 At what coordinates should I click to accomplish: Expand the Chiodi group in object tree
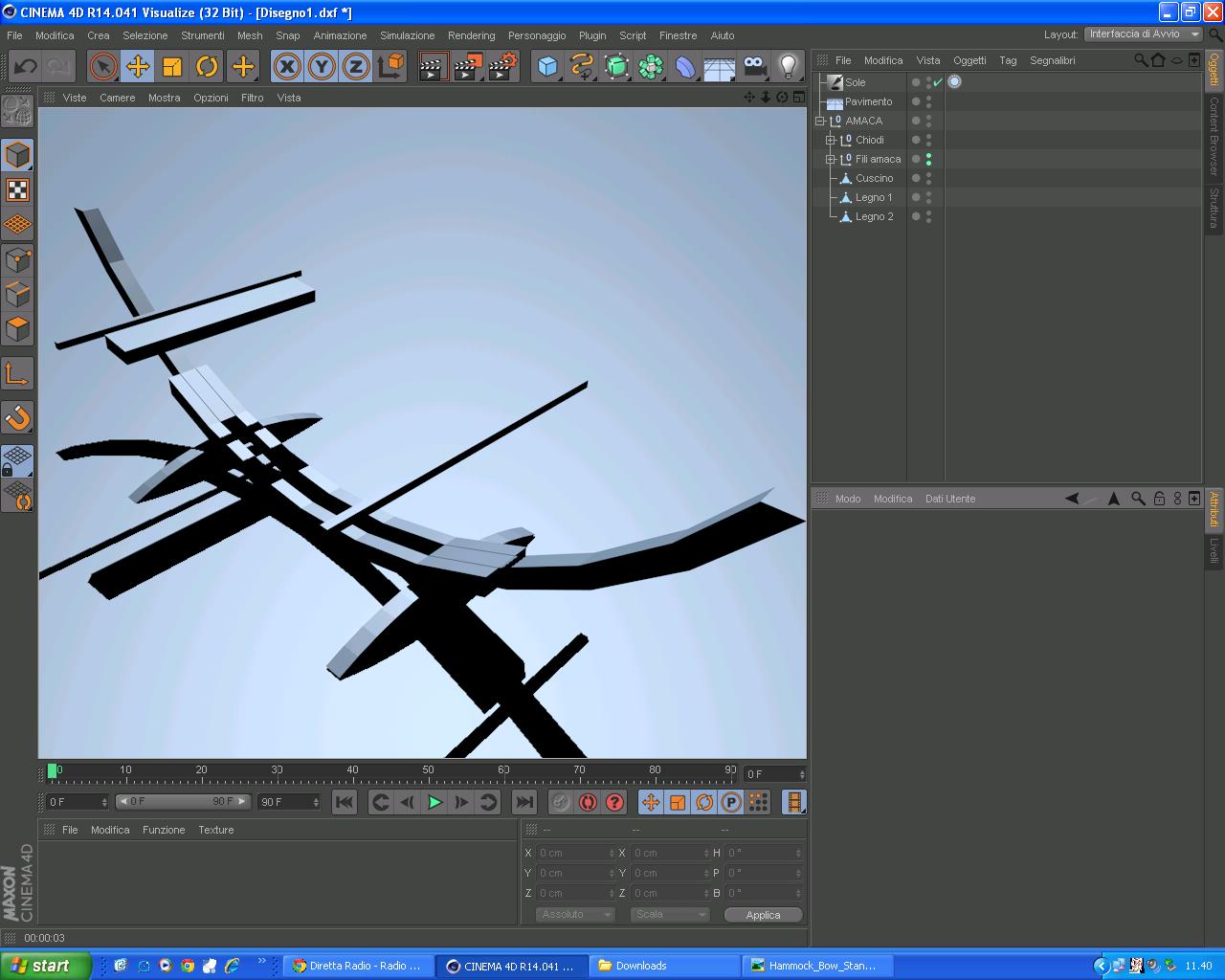831,140
